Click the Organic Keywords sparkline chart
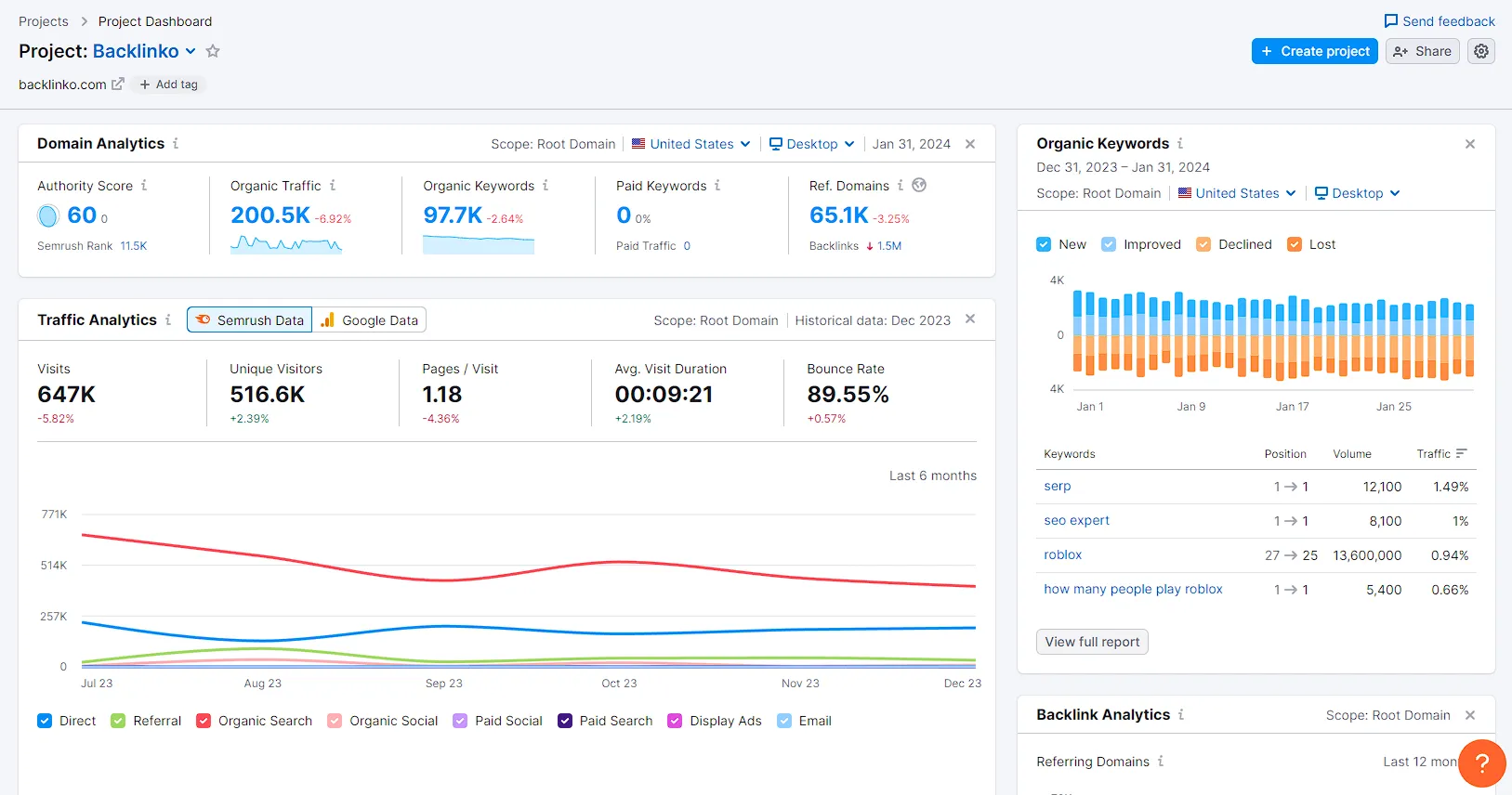 [x=479, y=244]
